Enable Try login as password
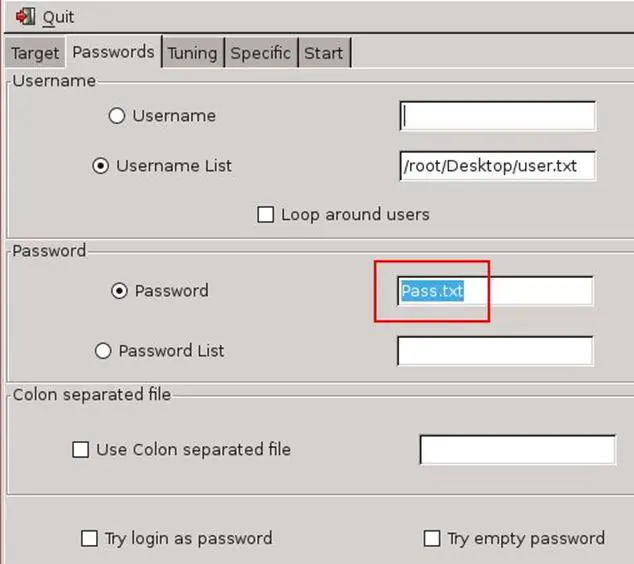This screenshot has width=634, height=564. [89, 539]
